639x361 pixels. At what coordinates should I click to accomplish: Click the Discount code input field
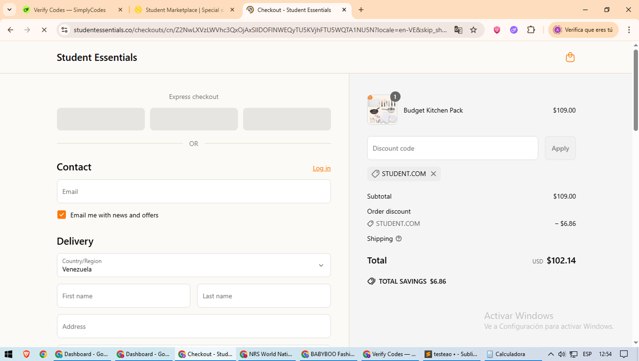tap(452, 148)
